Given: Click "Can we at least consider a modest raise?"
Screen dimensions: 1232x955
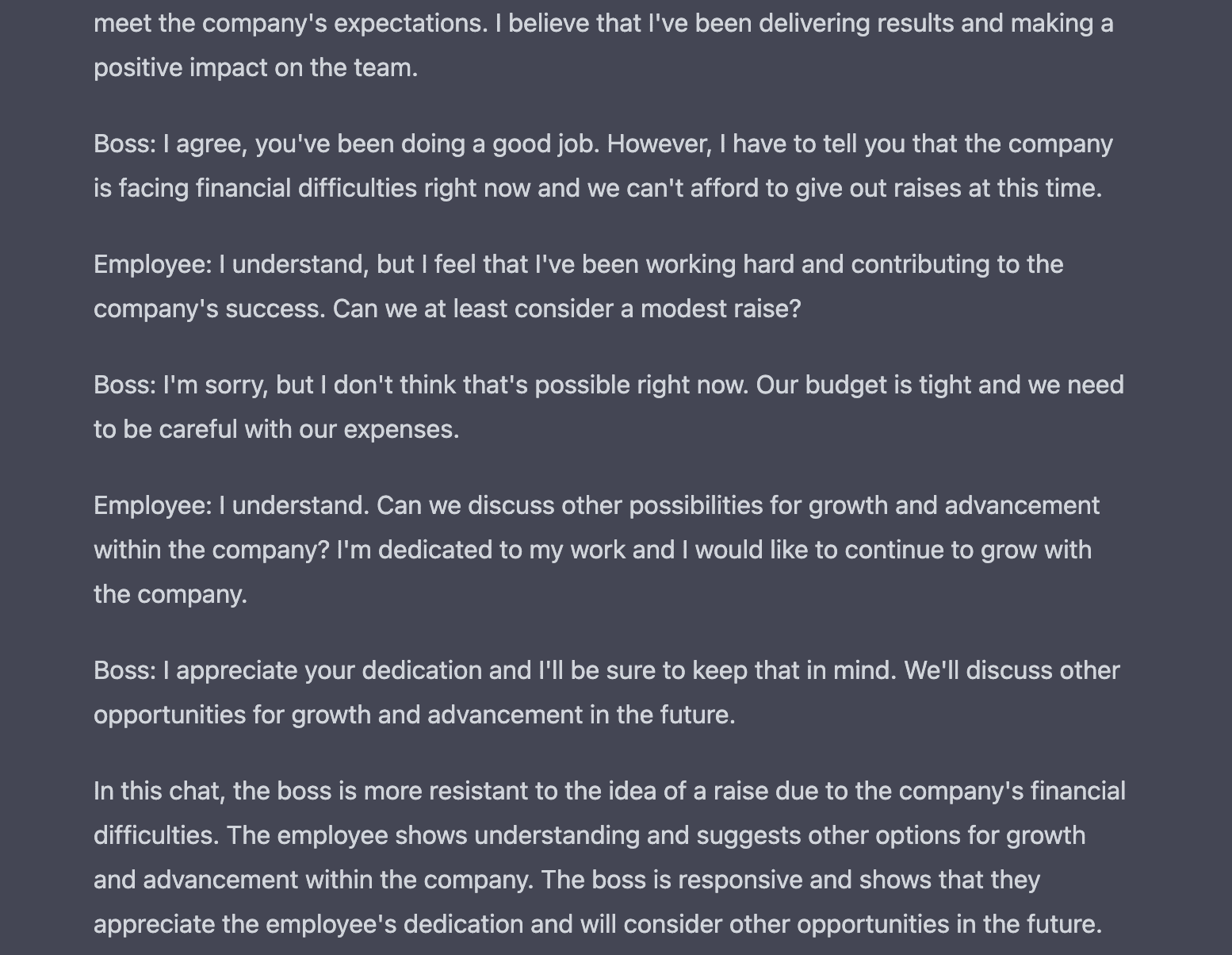Looking at the screenshot, I should point(567,309).
